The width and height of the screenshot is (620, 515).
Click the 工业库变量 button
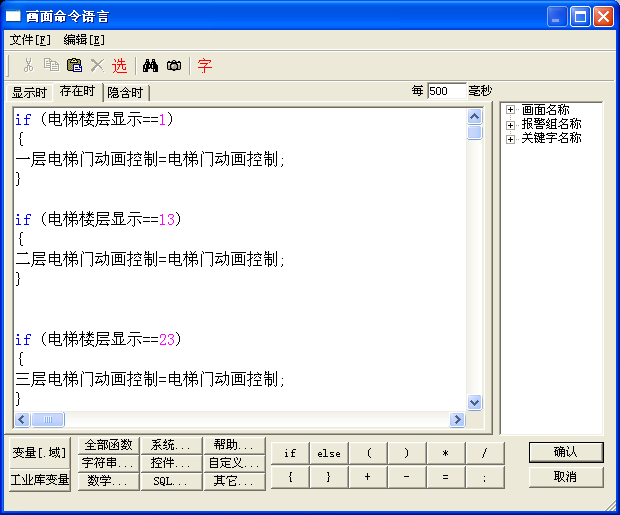40,480
